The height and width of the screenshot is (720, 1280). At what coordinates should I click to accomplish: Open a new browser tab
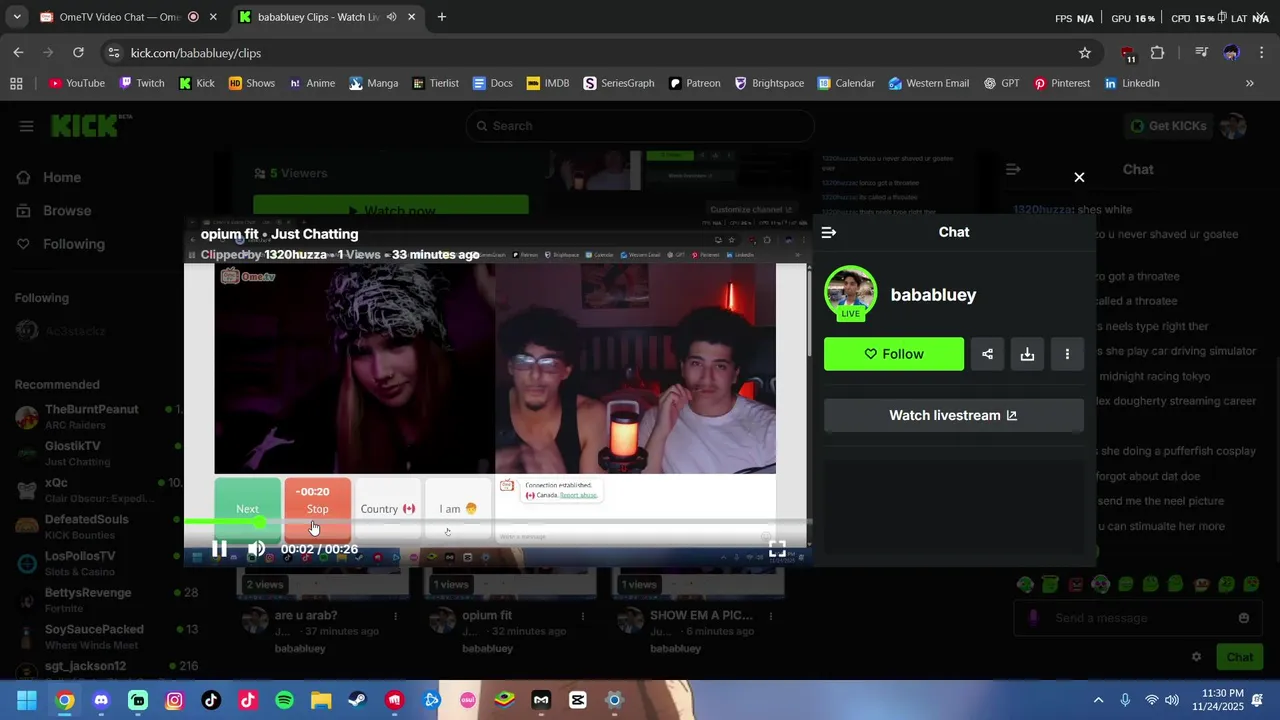pos(442,17)
